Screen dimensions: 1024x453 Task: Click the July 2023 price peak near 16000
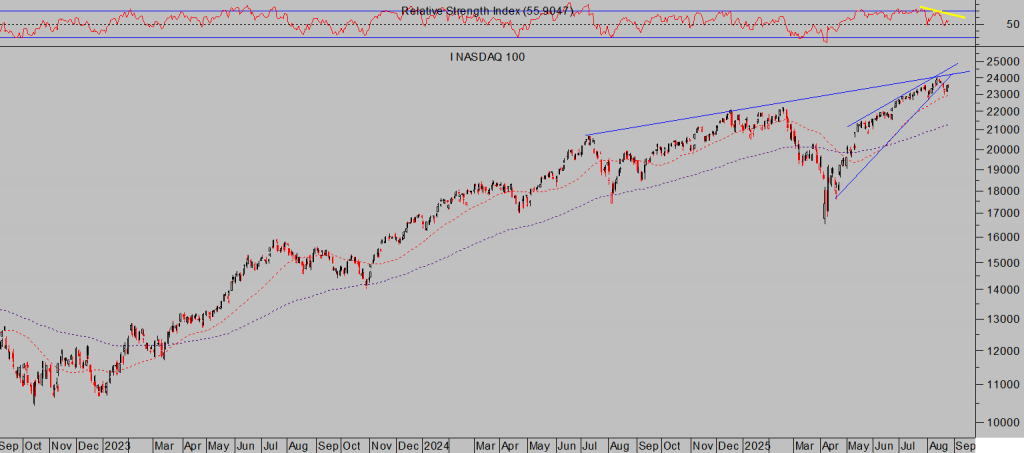275,241
